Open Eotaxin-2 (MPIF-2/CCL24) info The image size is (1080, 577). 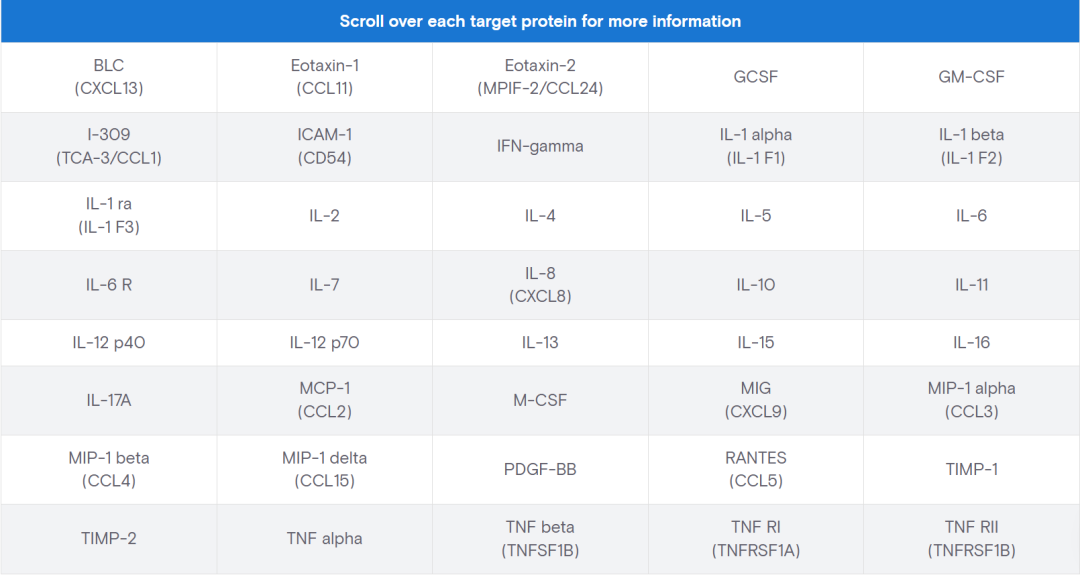tap(540, 77)
